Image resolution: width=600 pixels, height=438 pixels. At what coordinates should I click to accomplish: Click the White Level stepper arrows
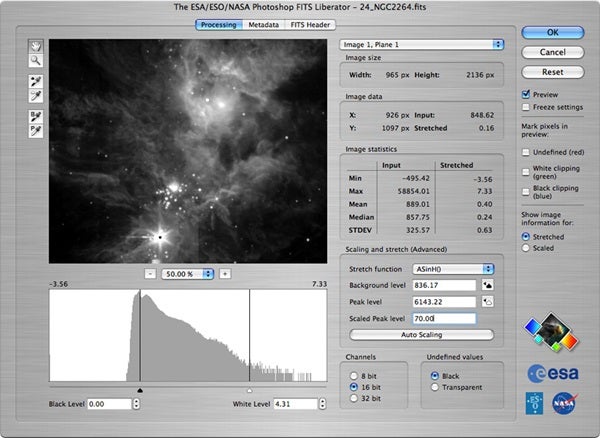[x=323, y=404]
